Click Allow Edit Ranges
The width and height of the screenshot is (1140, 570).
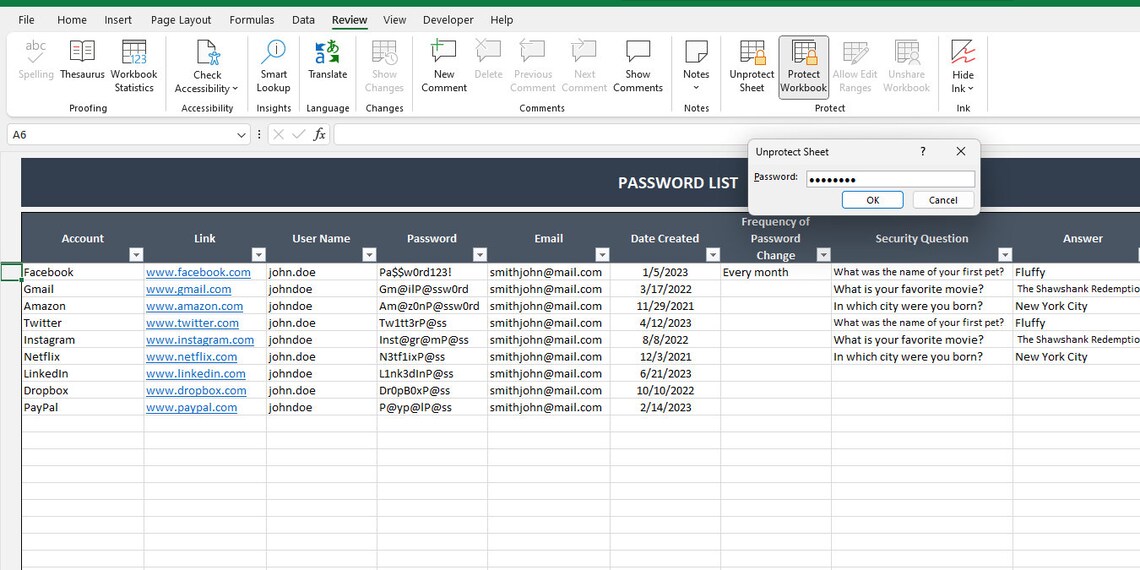coord(855,66)
